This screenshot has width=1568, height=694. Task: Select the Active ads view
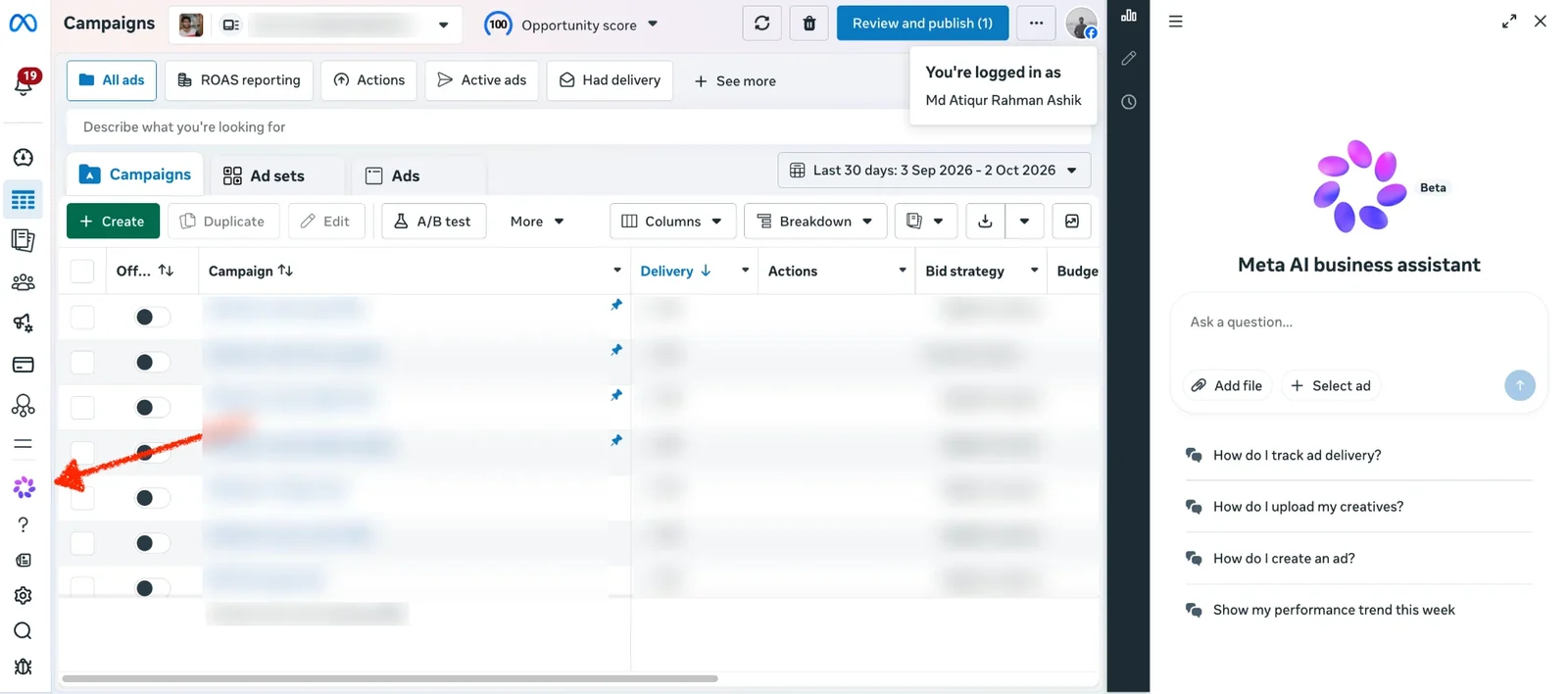pos(481,80)
